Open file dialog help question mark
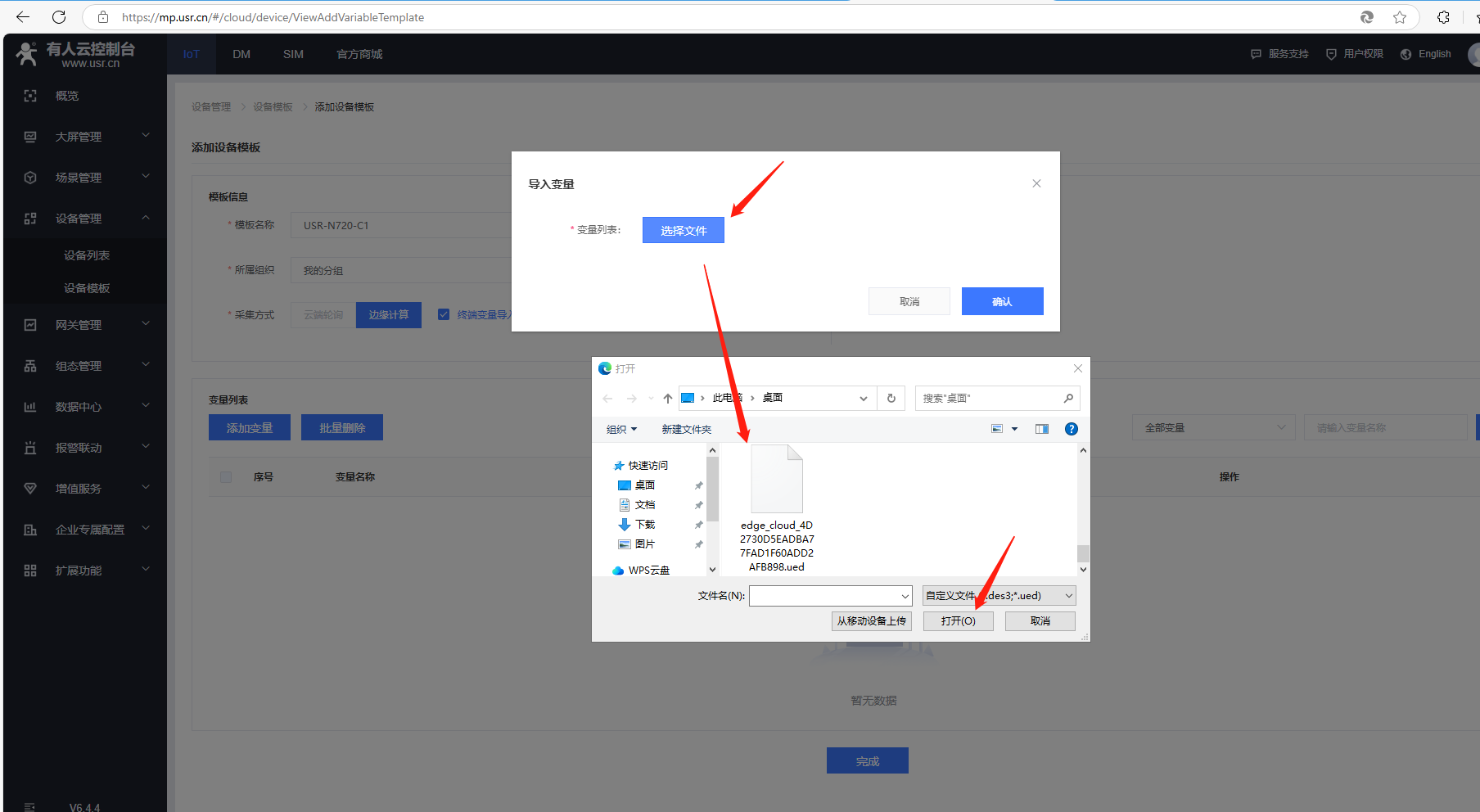Viewport: 1480px width, 812px height. pyautogui.click(x=1071, y=429)
